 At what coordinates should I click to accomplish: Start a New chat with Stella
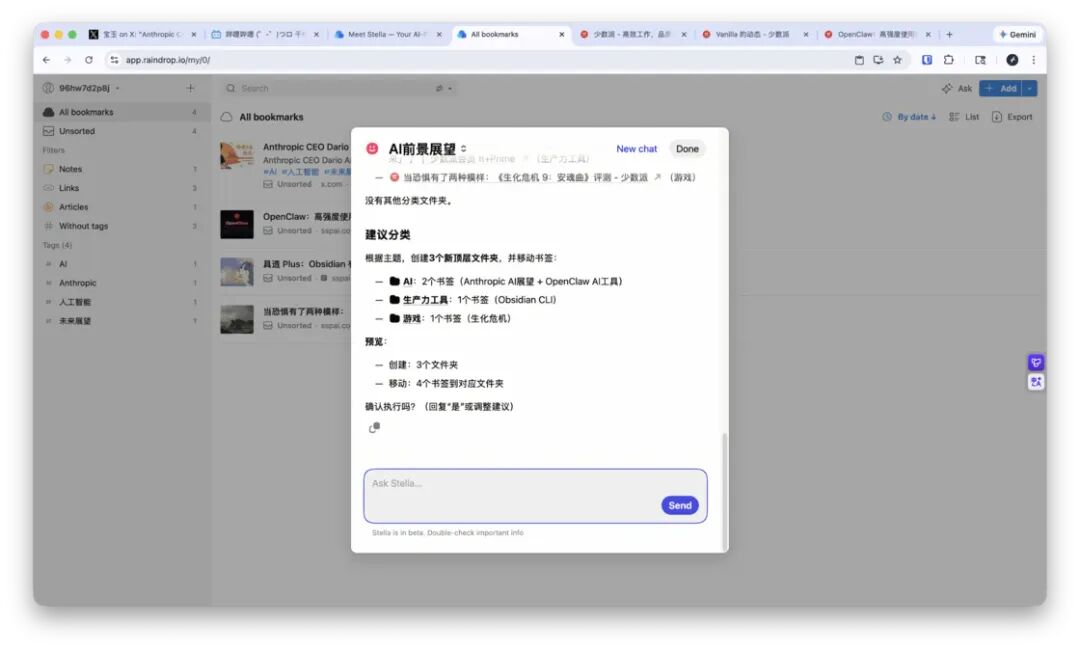(x=636, y=149)
